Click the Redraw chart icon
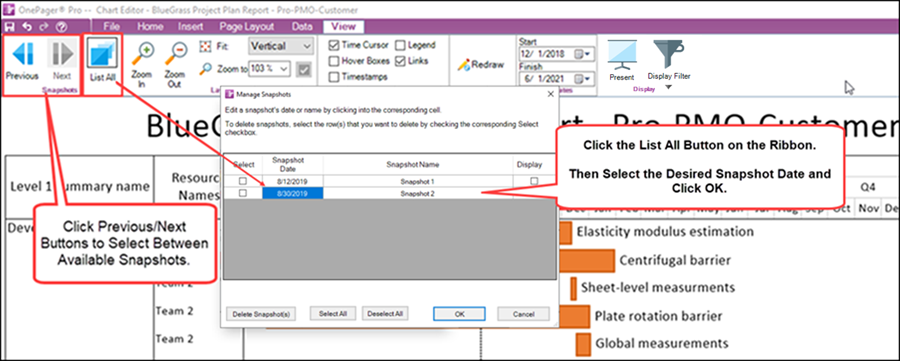The image size is (900, 361). tap(464, 65)
